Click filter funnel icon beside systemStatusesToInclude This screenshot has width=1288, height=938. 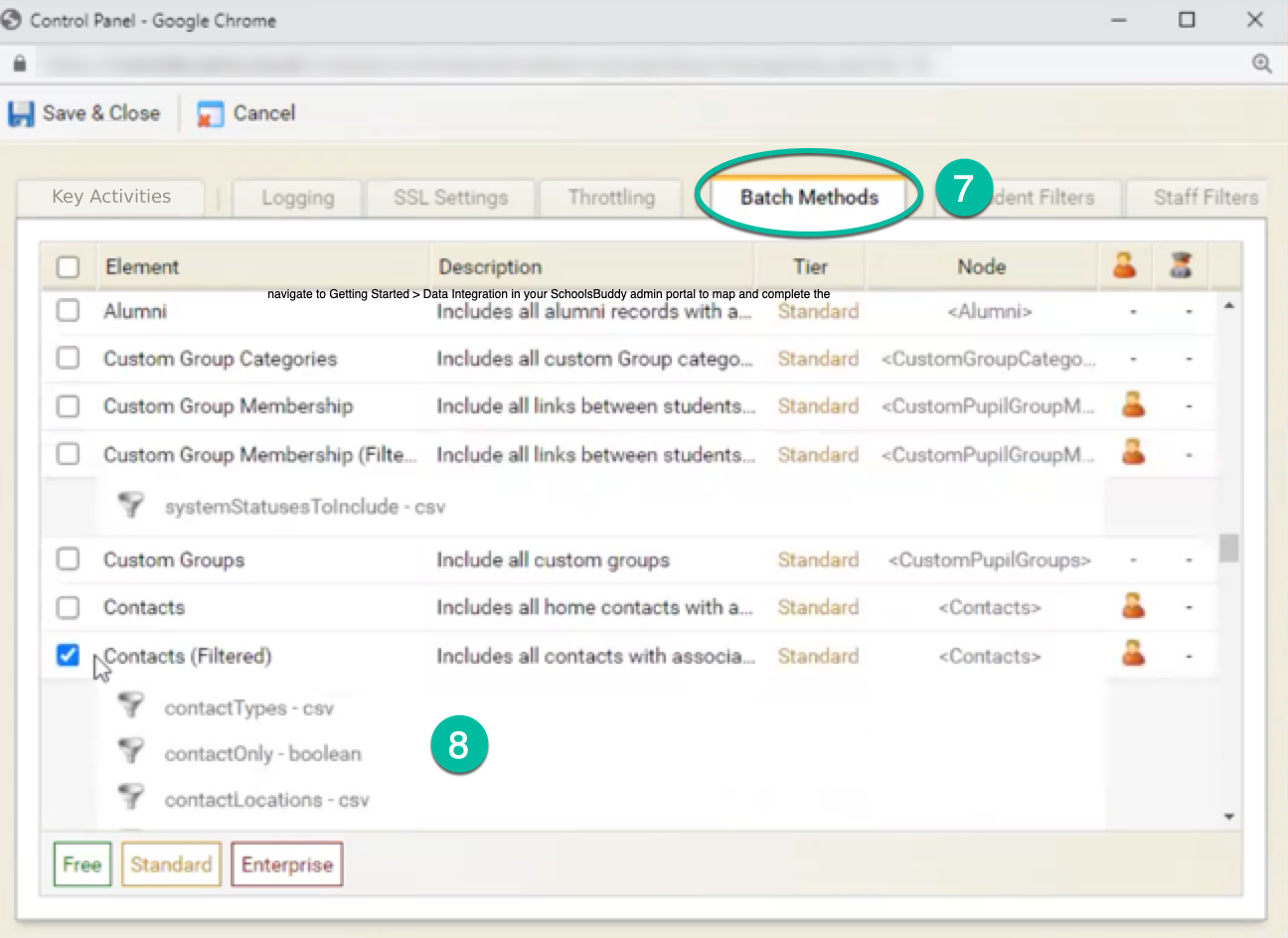[x=130, y=505]
